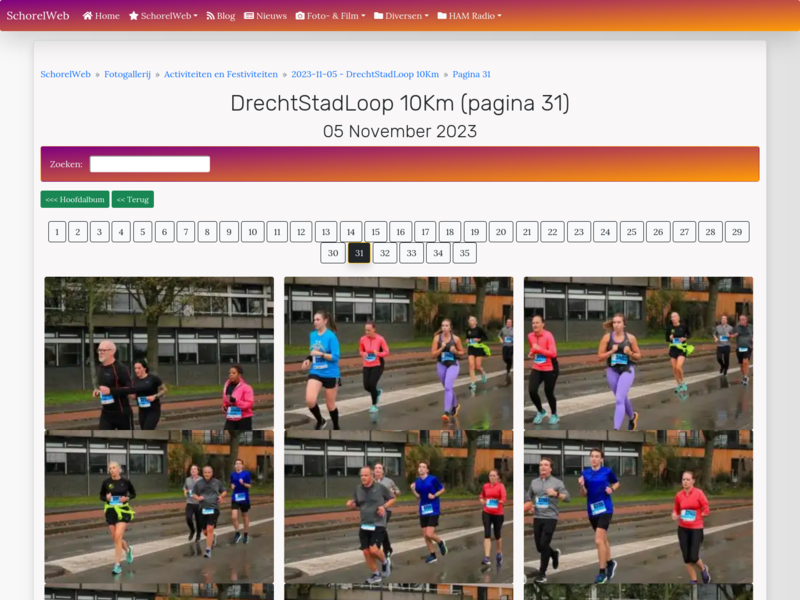
Task: Open photo of grey-haired man in black
Action: point(159,353)
